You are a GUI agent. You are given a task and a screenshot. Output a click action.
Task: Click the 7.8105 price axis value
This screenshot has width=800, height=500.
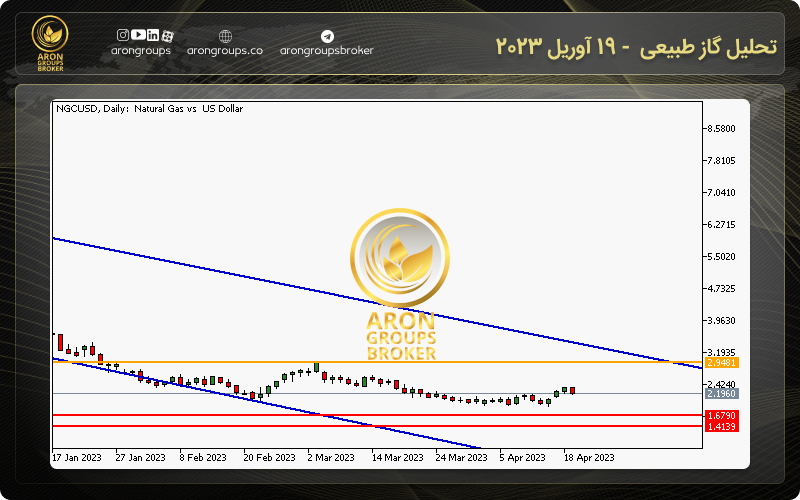721,161
